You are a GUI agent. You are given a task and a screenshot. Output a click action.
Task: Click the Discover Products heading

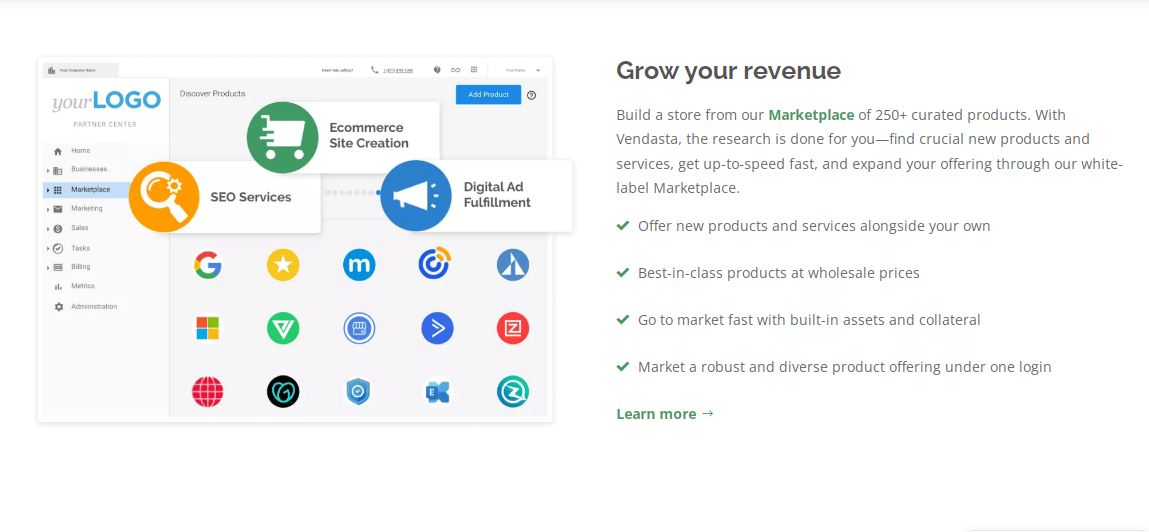click(x=213, y=94)
